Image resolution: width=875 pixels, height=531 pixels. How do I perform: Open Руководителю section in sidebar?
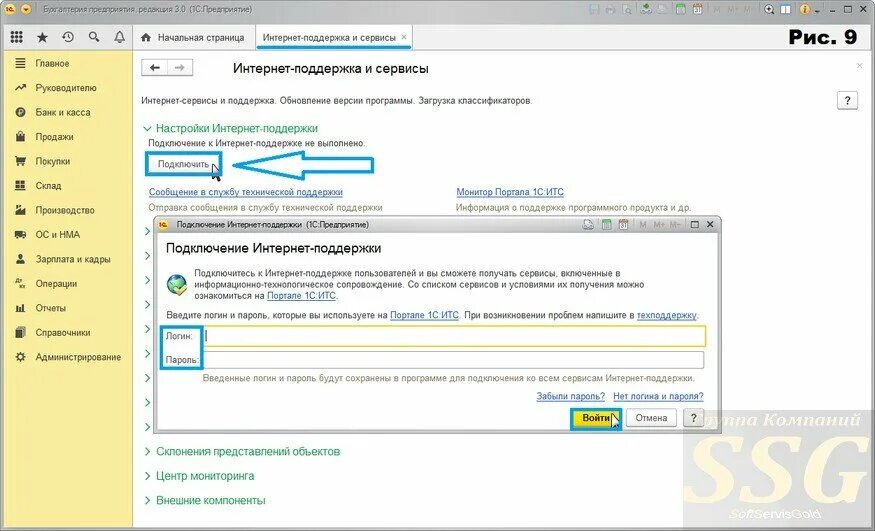pos(68,88)
